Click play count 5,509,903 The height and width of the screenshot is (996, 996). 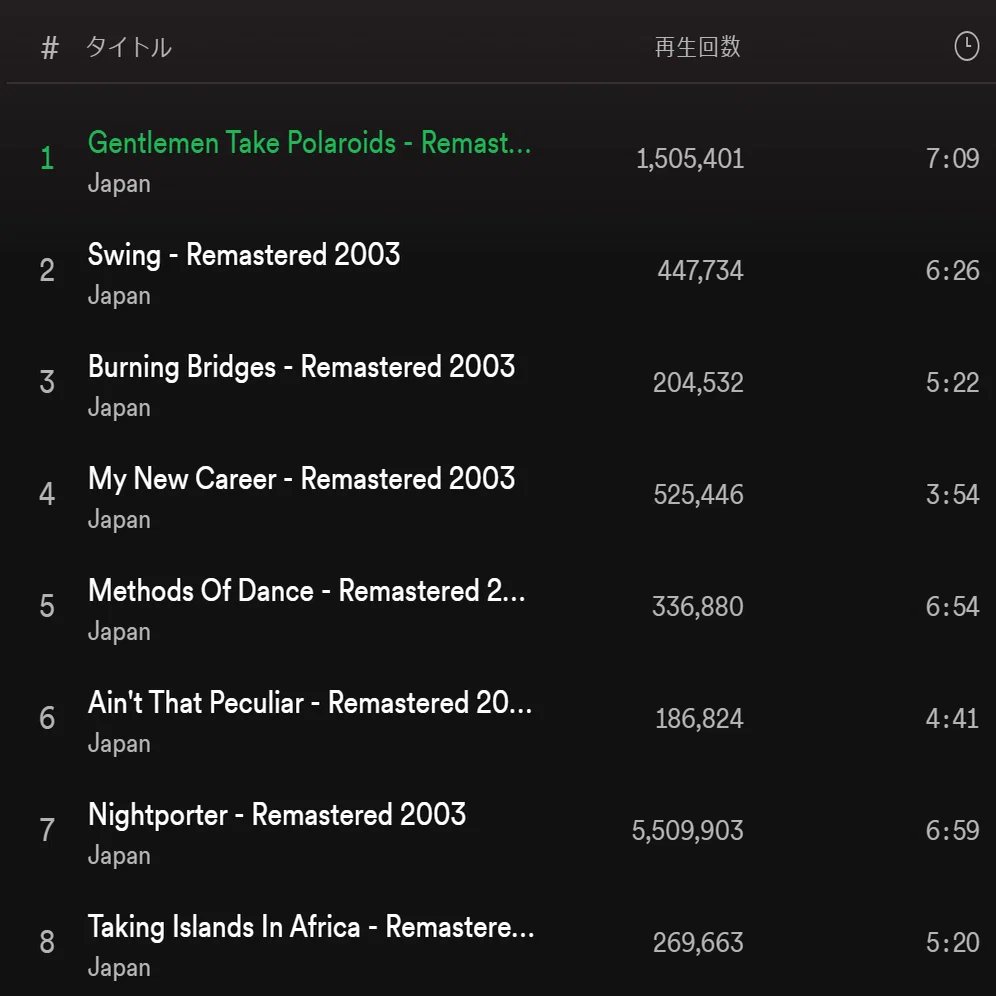pyautogui.click(x=687, y=830)
